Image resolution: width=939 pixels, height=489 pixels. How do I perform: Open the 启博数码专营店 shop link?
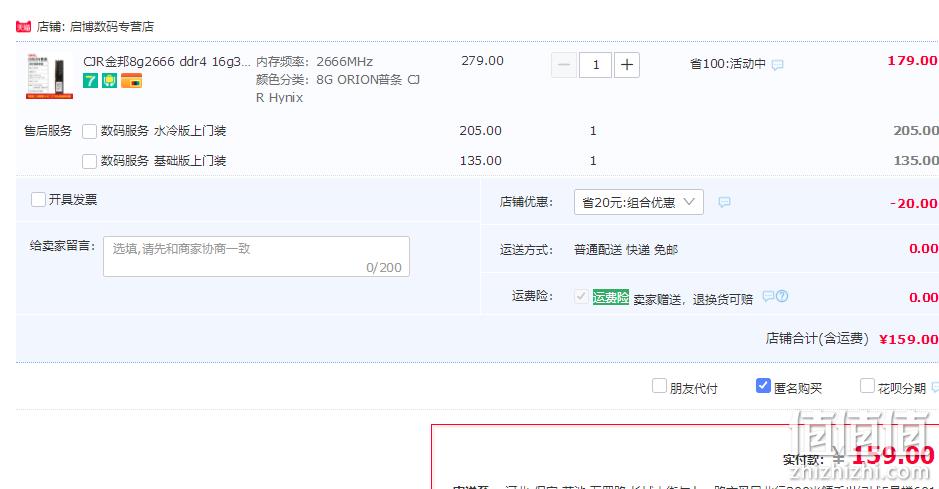pos(111,27)
